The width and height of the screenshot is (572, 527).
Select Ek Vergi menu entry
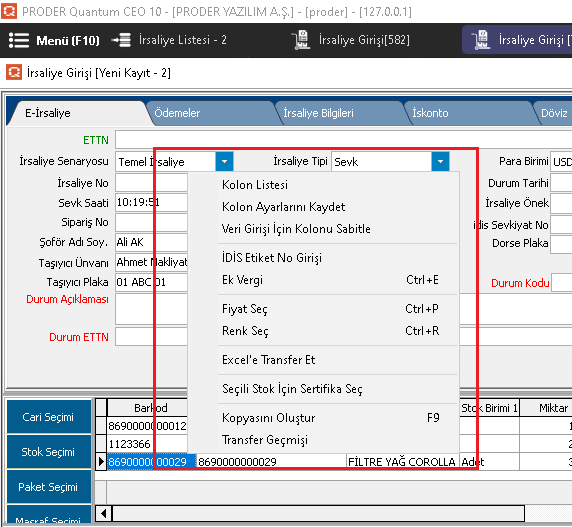click(323, 280)
